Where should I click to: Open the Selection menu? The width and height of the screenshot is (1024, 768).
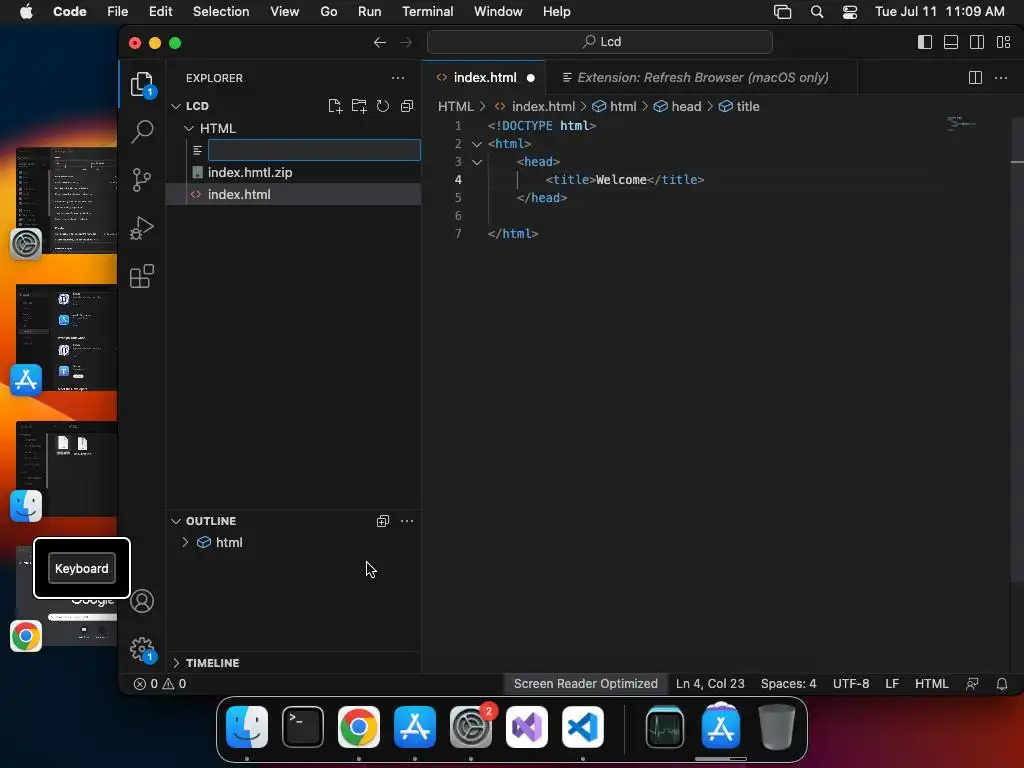tap(221, 12)
